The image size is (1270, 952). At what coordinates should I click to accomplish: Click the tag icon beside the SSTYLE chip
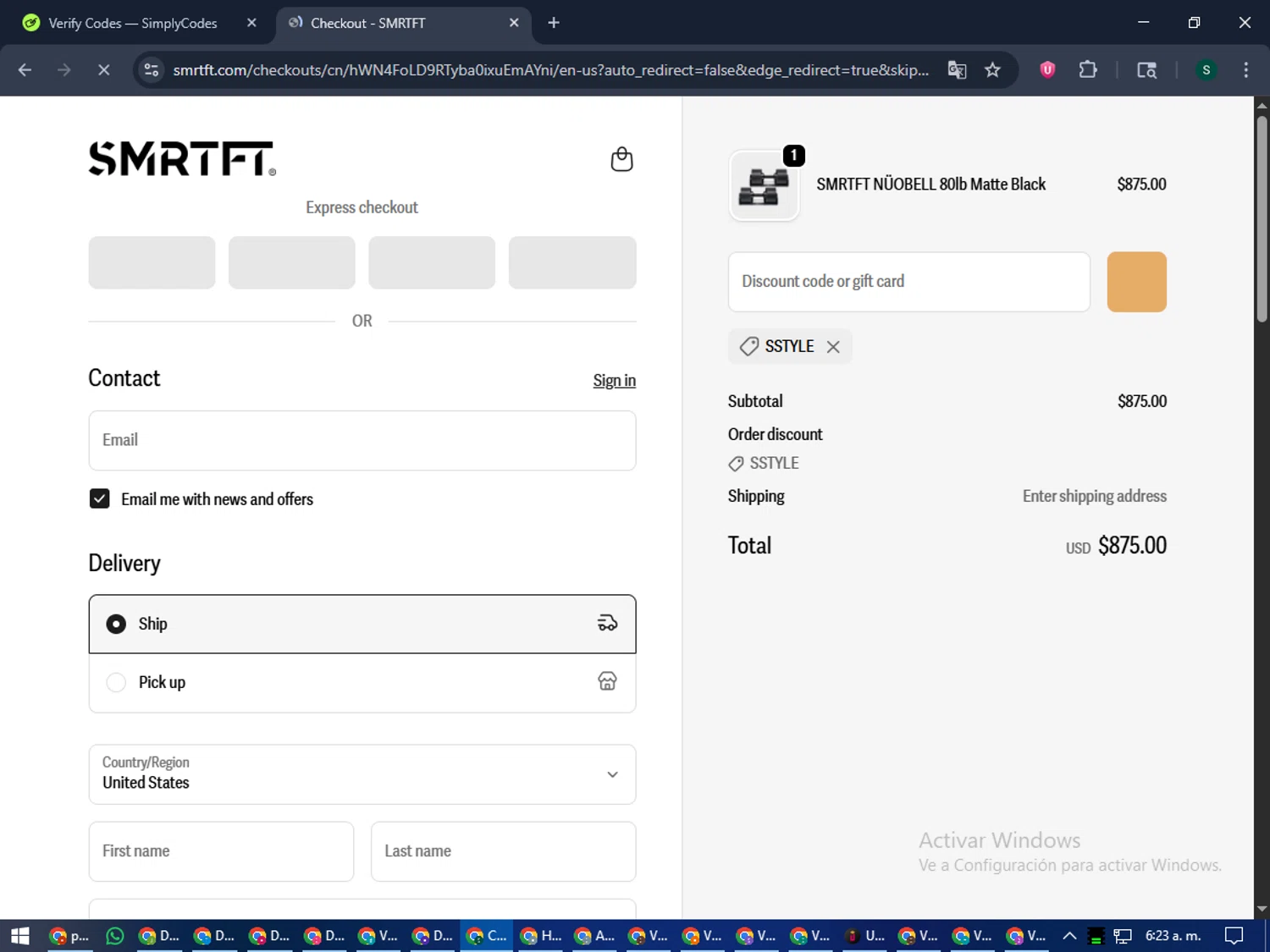pos(748,347)
